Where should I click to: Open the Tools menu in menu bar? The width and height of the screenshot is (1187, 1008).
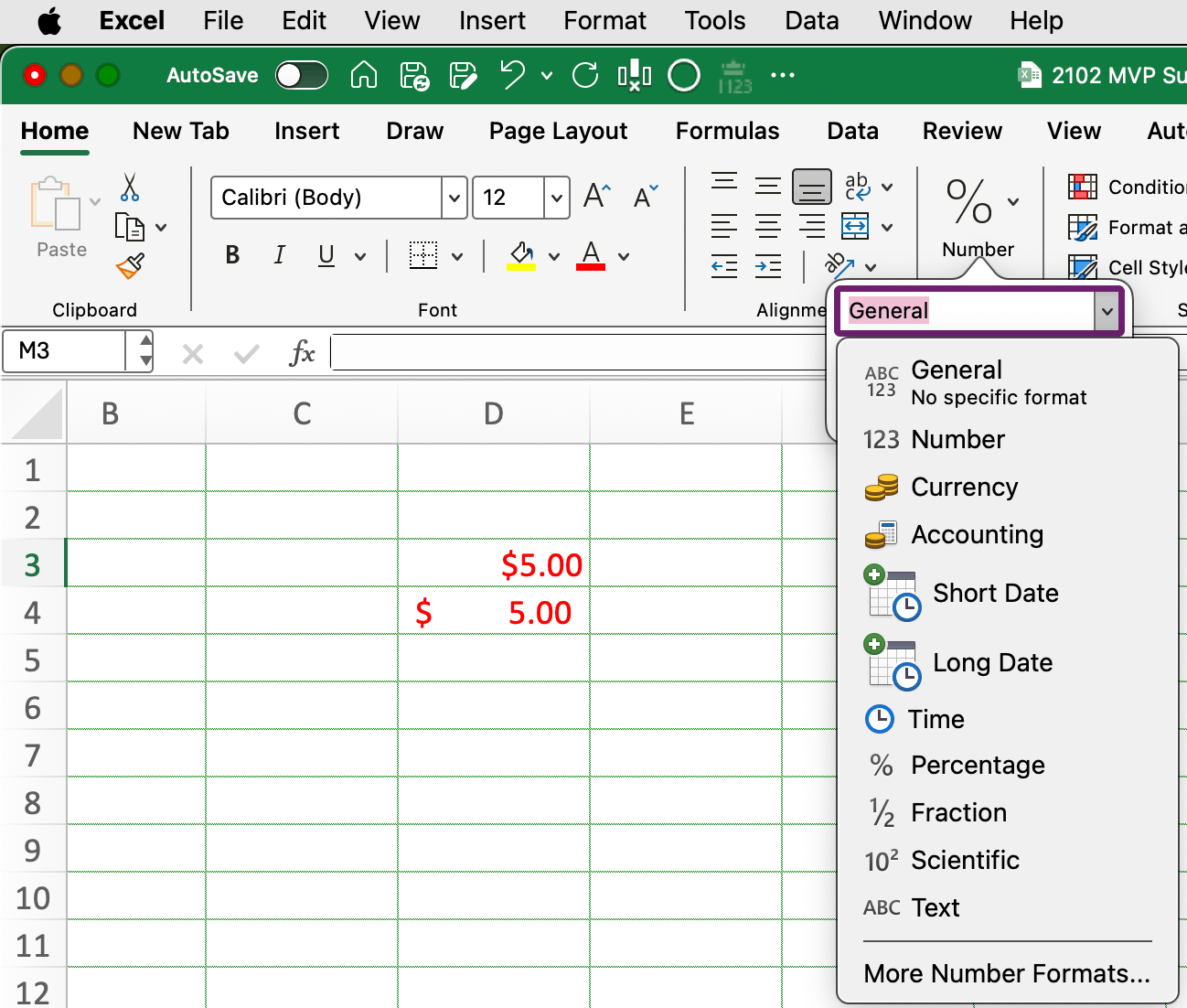coord(715,21)
